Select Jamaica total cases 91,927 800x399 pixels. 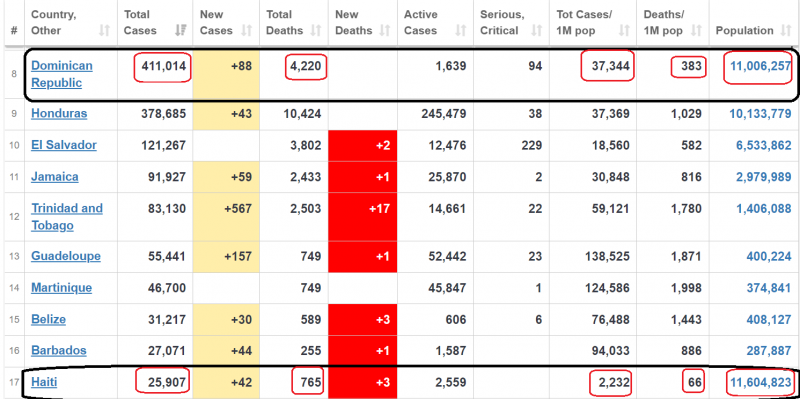point(166,177)
